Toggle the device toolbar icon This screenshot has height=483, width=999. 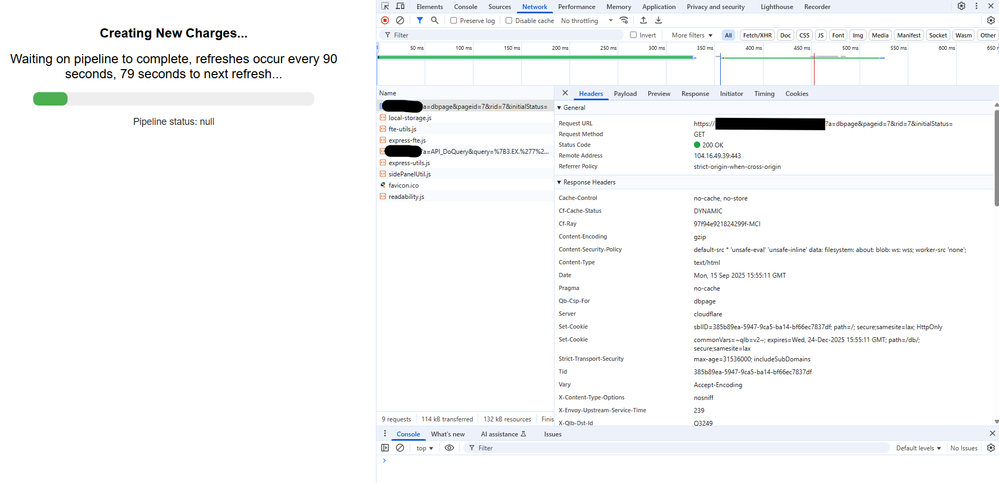pos(400,6)
